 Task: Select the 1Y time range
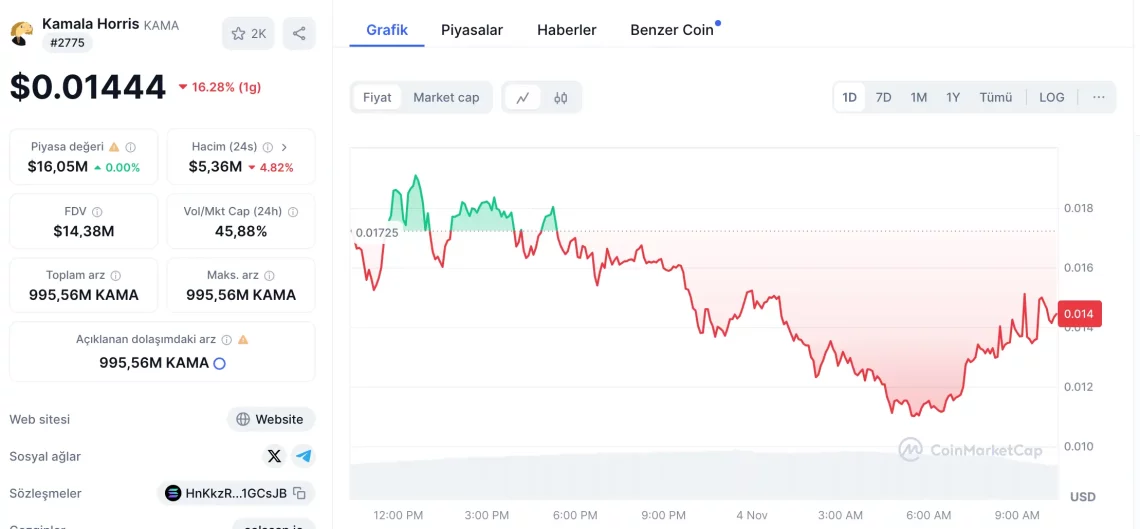953,97
